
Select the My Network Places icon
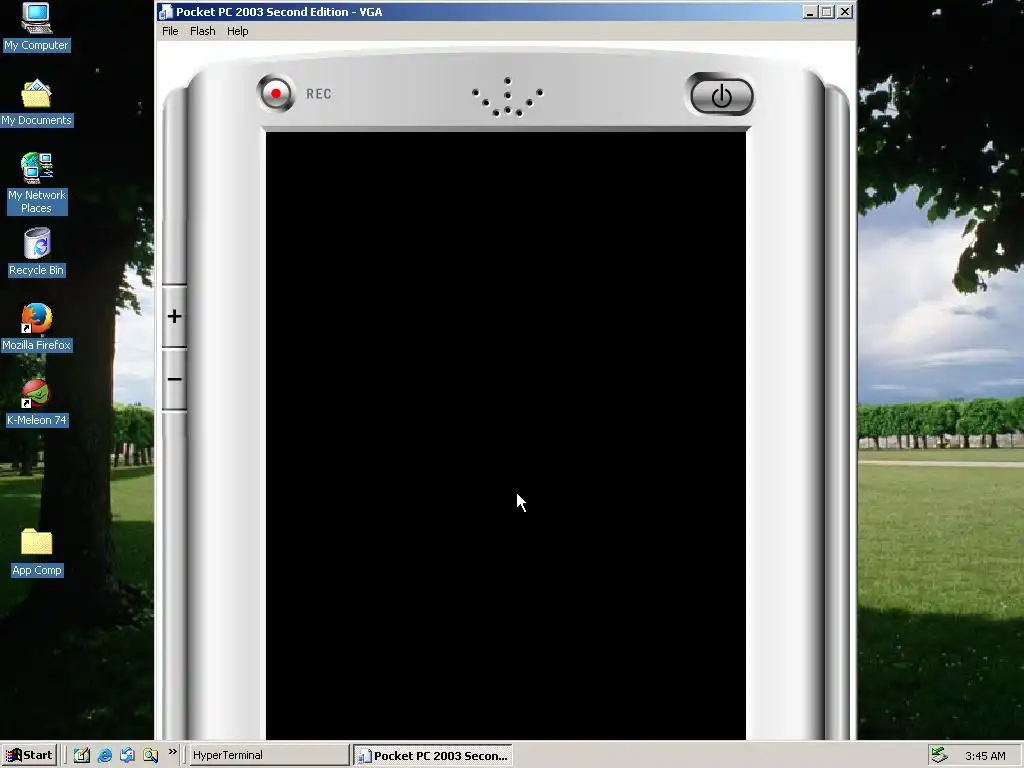coord(36,184)
